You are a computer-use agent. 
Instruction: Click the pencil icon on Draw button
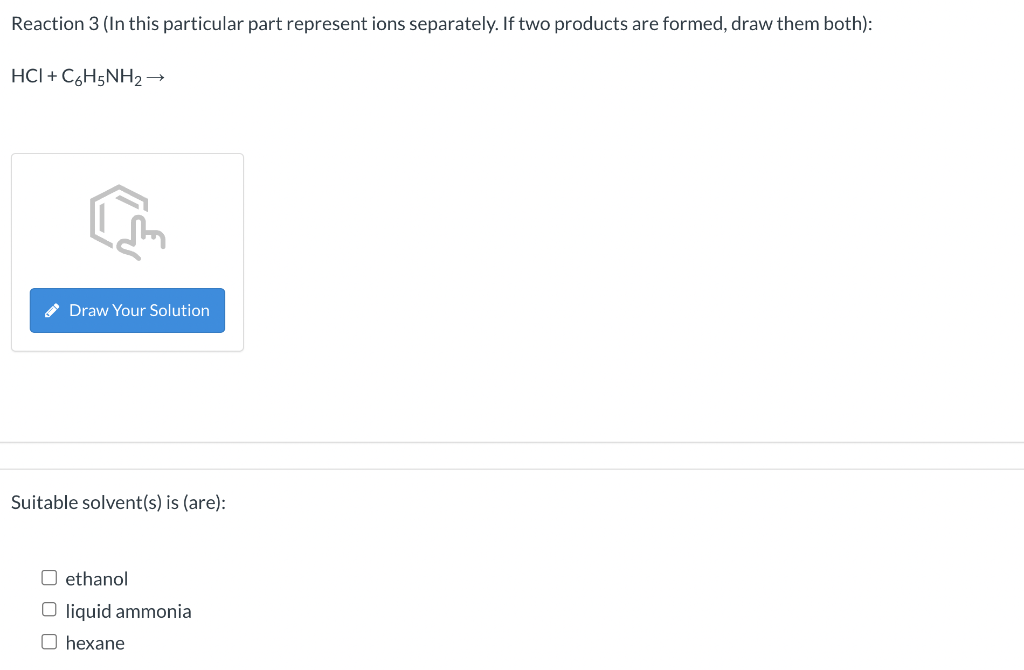tap(54, 311)
